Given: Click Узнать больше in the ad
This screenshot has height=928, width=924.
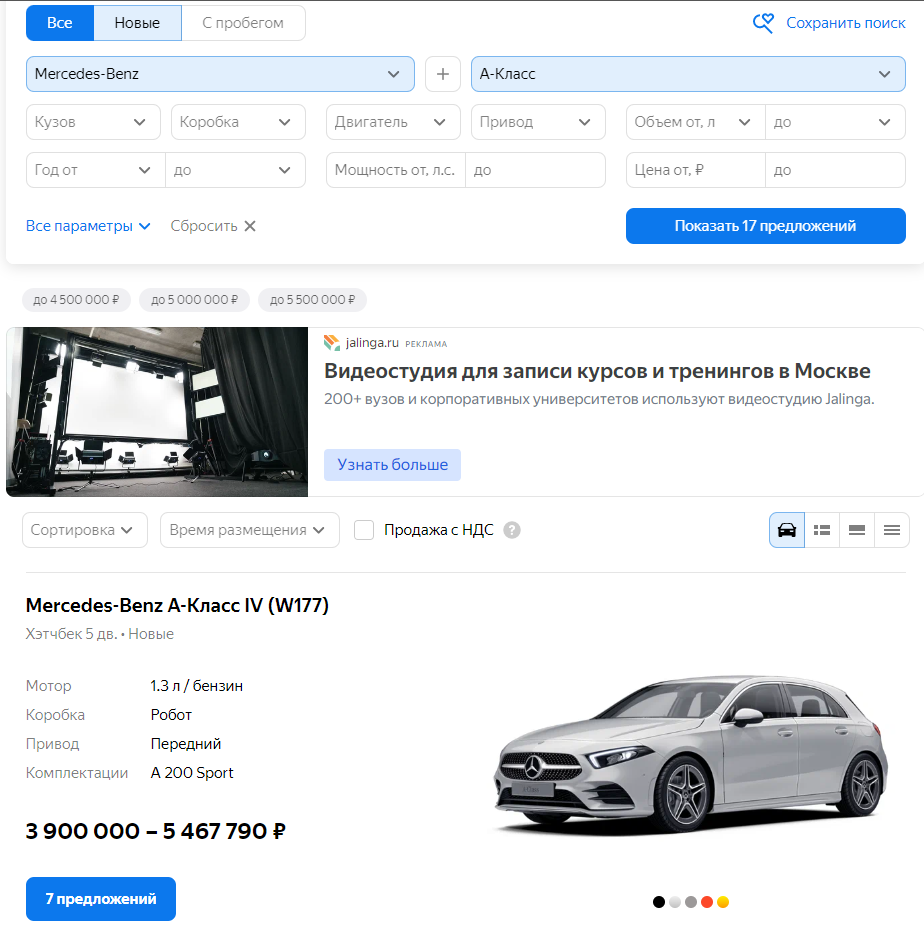Looking at the screenshot, I should [x=392, y=465].
